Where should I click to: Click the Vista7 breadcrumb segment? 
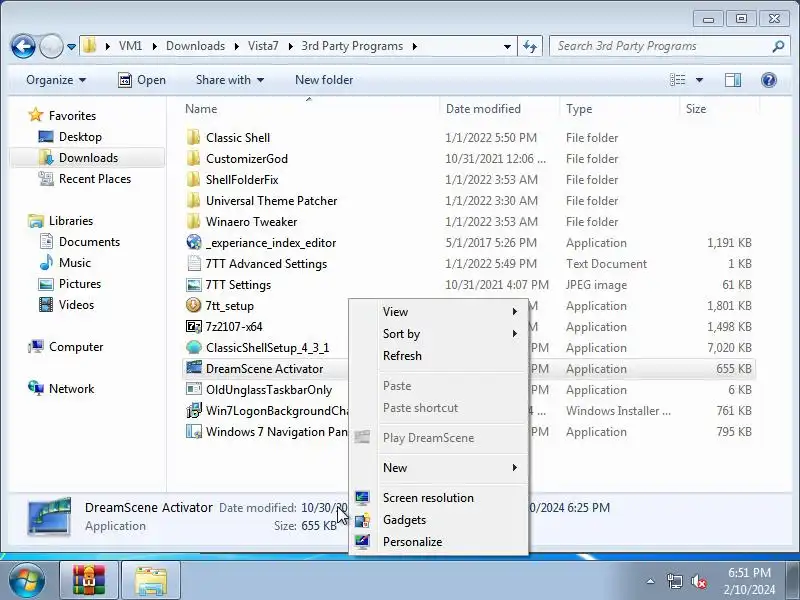tap(263, 46)
